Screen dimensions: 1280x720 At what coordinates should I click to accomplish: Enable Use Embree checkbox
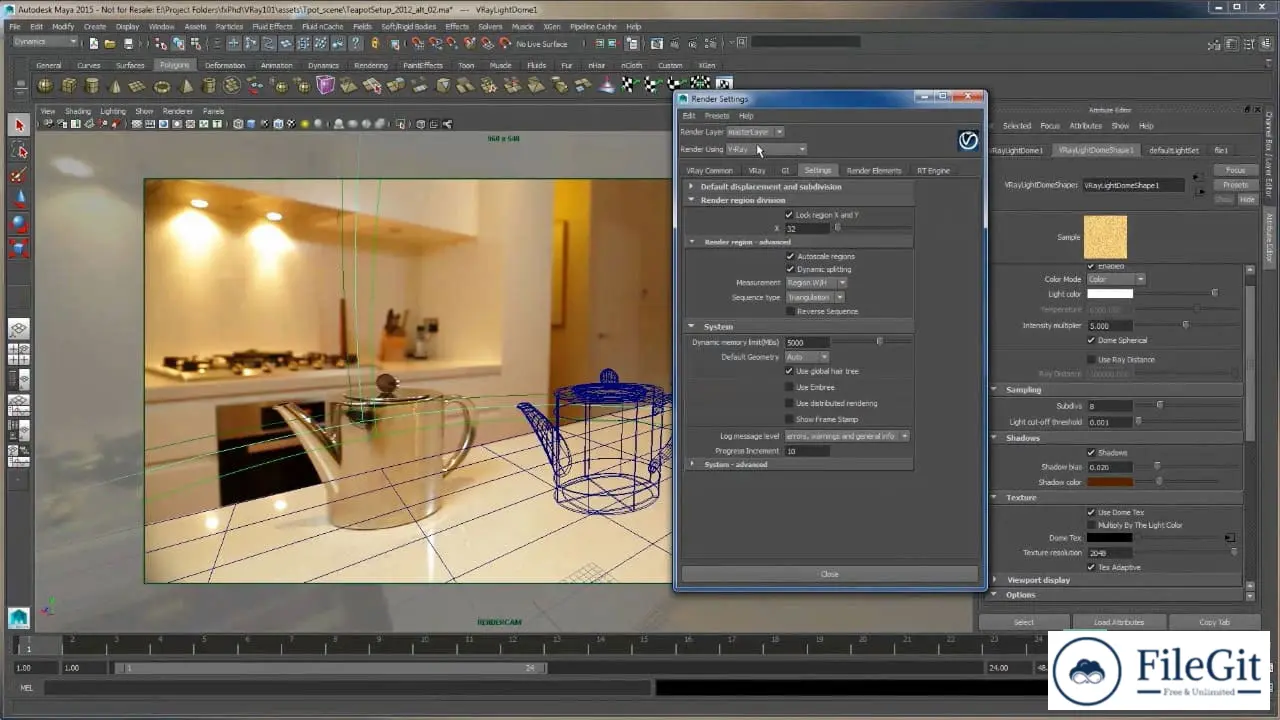[789, 387]
